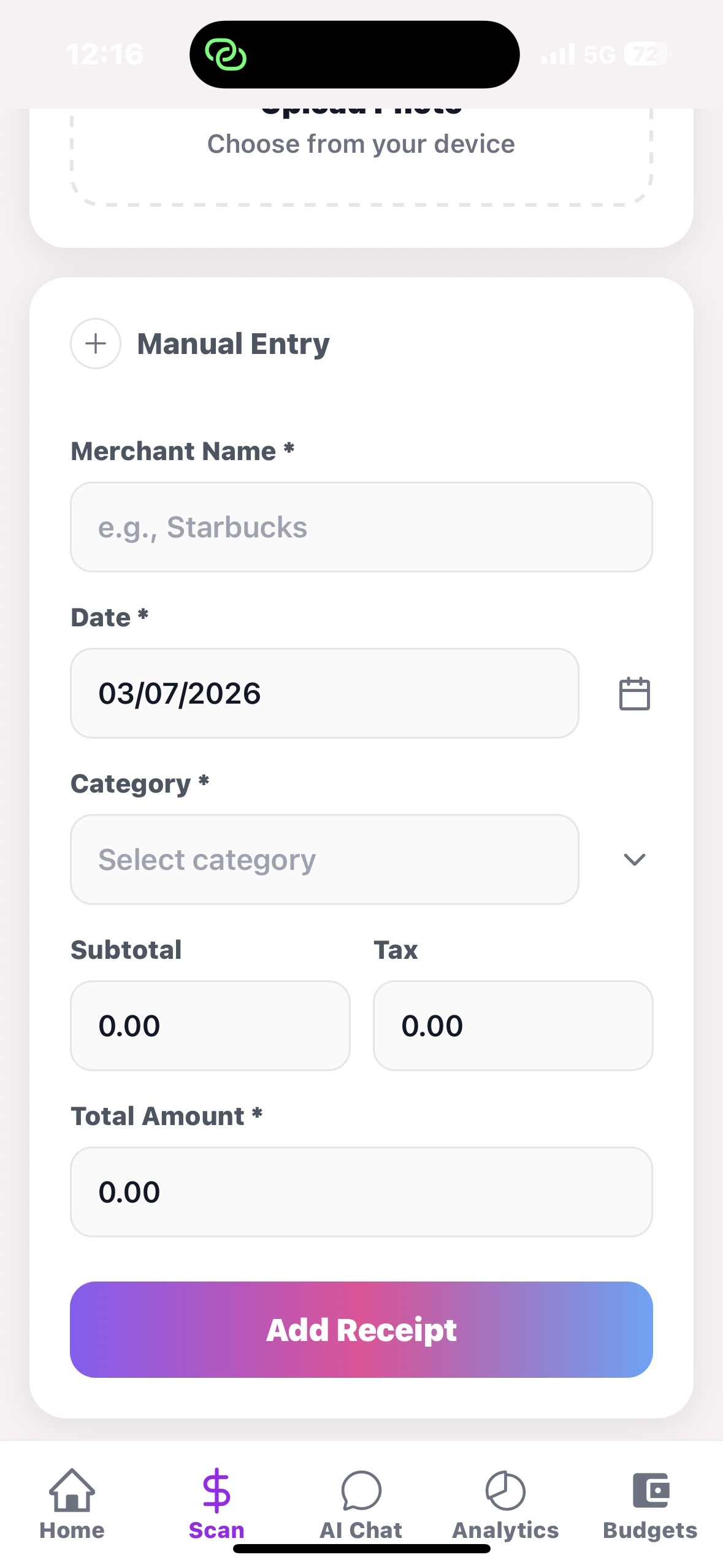The height and width of the screenshot is (1568, 723).
Task: Tap the Scan dollar sign icon
Action: coord(216,1489)
